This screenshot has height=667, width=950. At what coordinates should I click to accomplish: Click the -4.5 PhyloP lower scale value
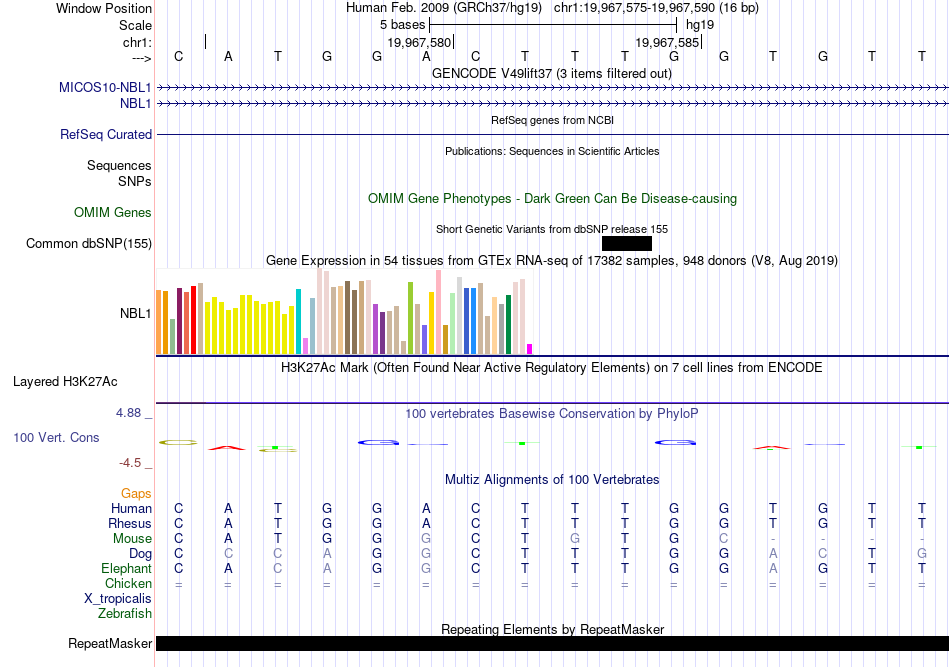pos(130,463)
